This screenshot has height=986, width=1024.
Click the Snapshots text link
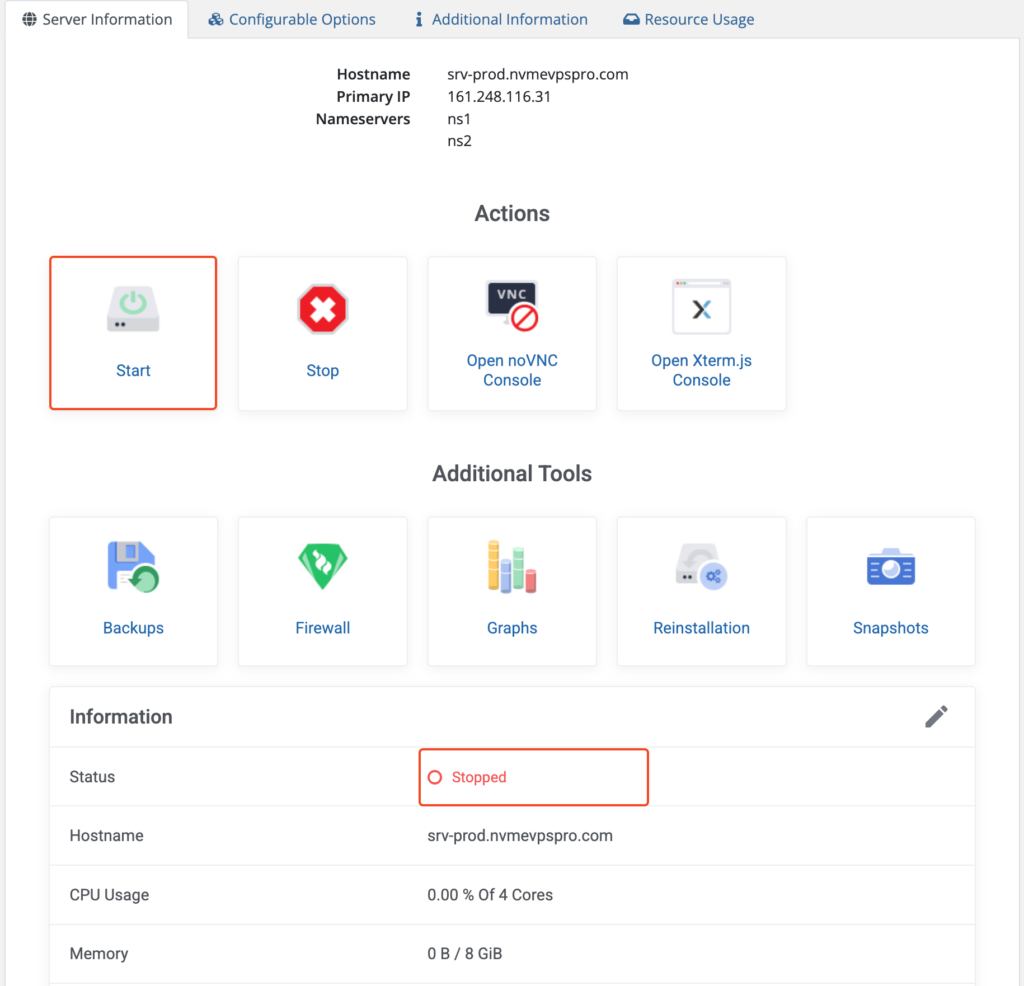click(890, 628)
